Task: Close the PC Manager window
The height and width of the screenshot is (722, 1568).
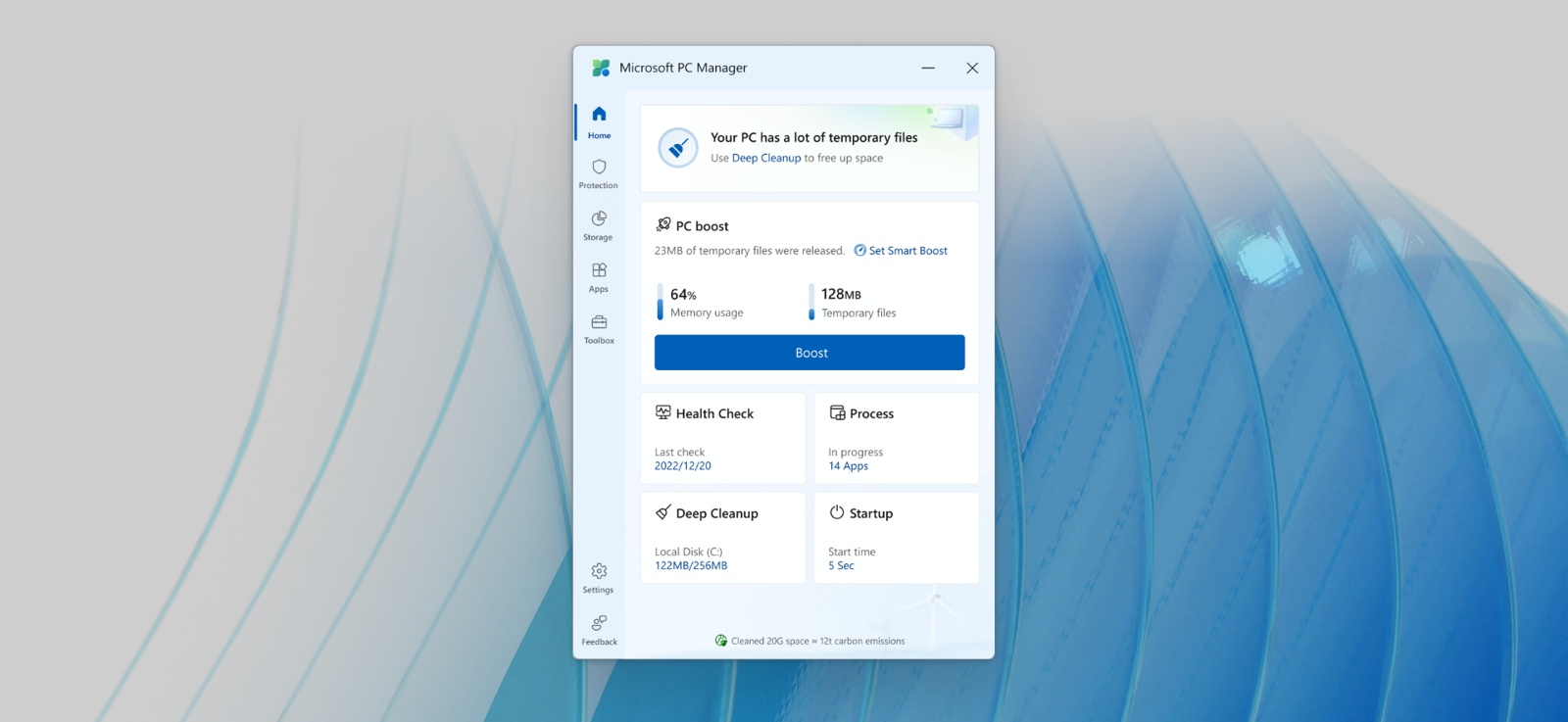Action: tap(972, 68)
